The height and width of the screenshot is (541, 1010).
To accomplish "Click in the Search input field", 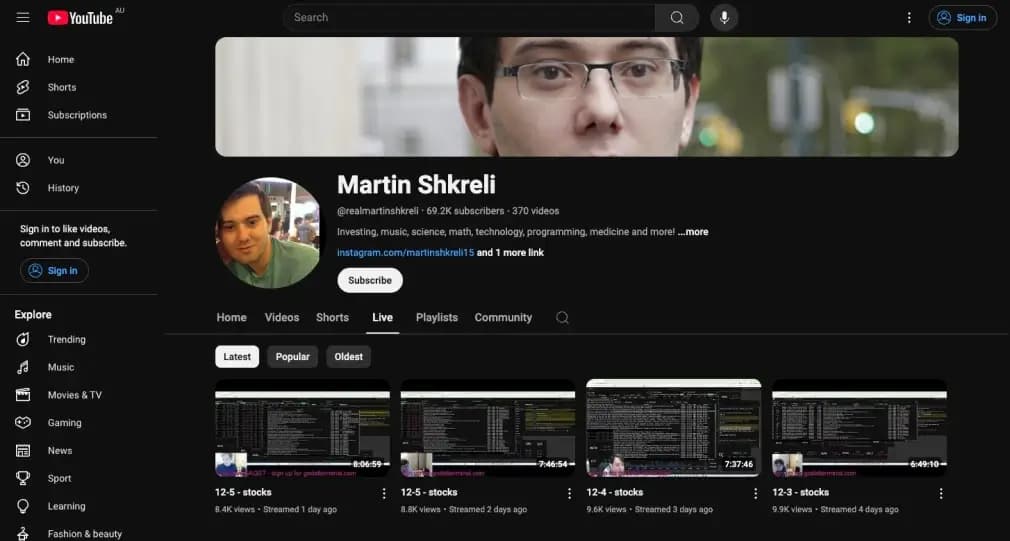I will tap(469, 17).
